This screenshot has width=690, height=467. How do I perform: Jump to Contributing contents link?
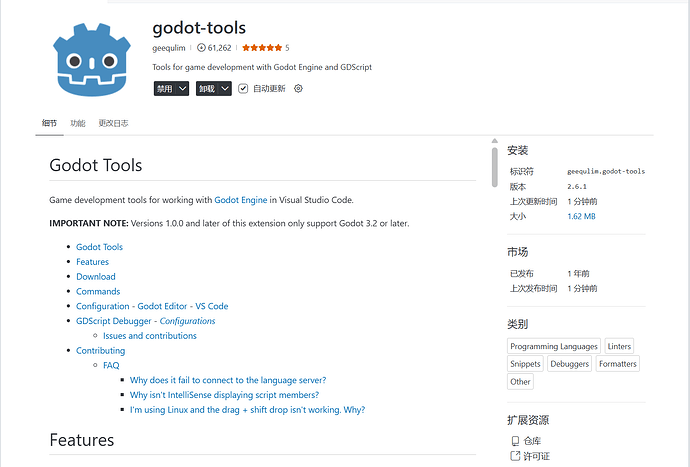pos(101,351)
